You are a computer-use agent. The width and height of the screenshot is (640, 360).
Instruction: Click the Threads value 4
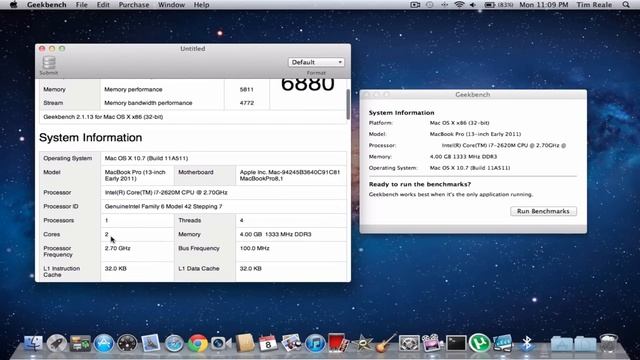click(x=242, y=220)
